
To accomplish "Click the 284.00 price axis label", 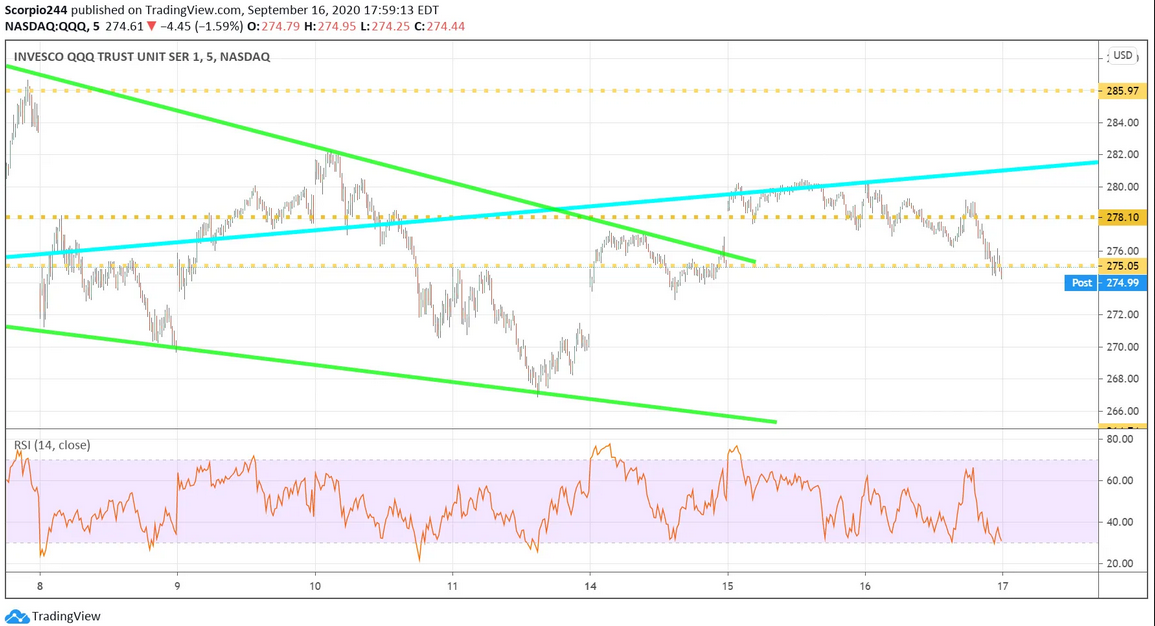I will tap(1122, 123).
